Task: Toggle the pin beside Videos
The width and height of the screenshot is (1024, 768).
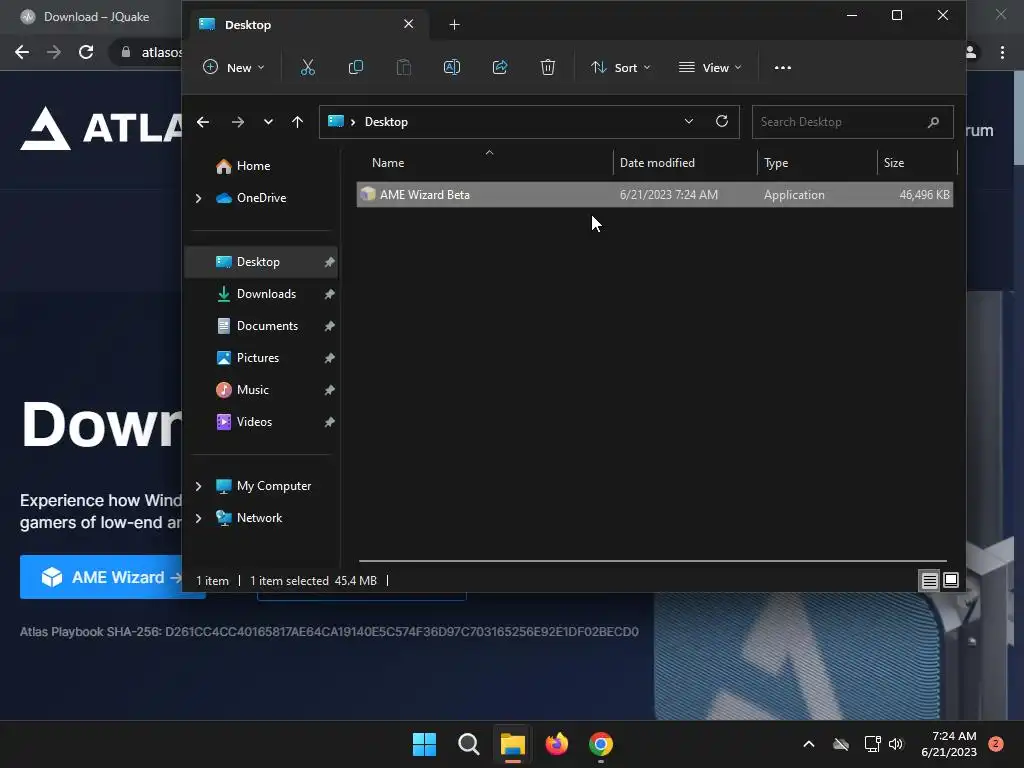Action: pyautogui.click(x=330, y=422)
